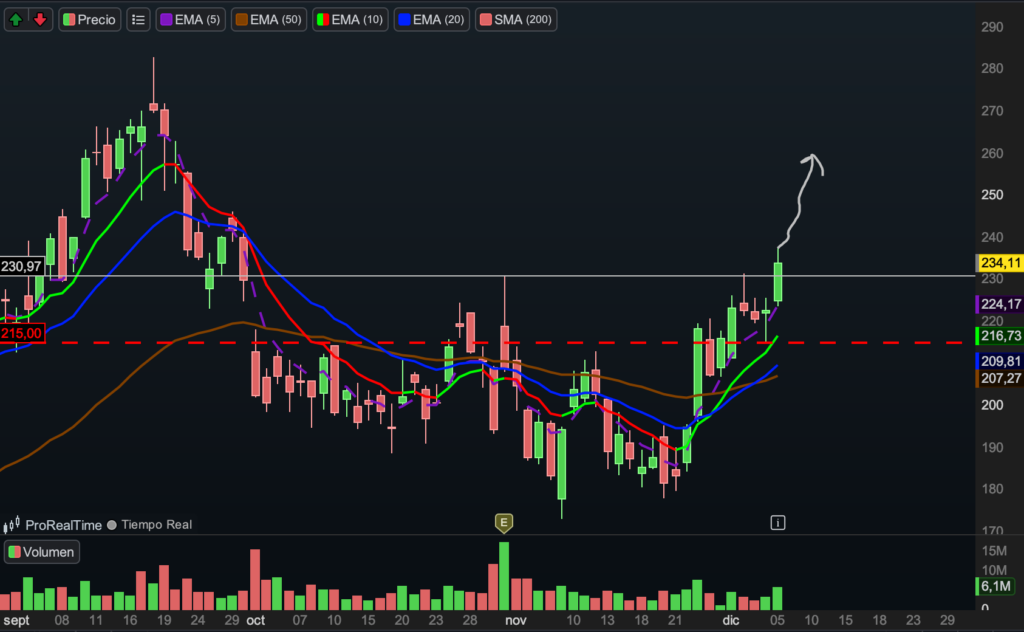Click the blue EMA (20) color swatch
The height and width of the screenshot is (632, 1024).
pos(406,19)
